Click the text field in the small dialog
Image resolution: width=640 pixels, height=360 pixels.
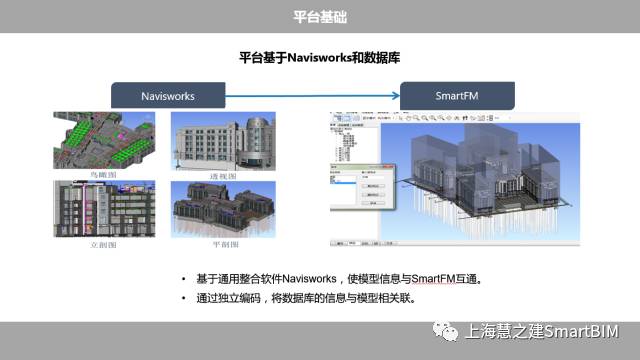[x=373, y=177]
